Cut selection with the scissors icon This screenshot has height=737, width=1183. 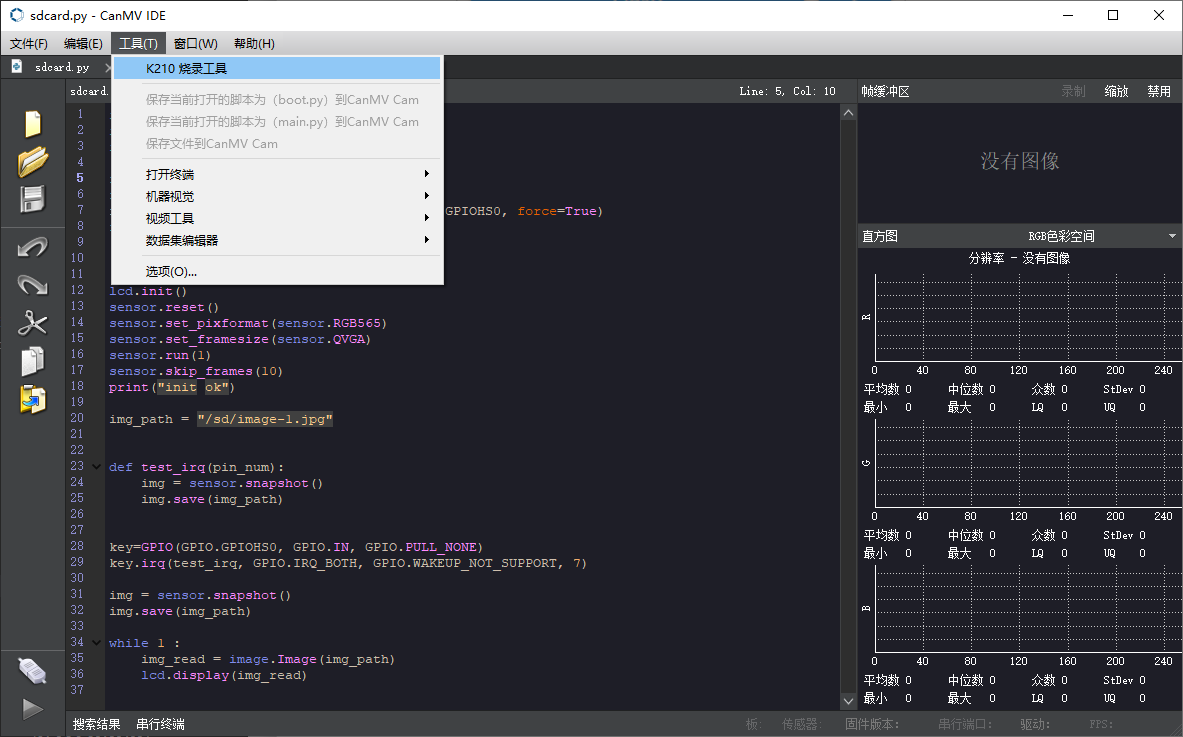[32, 323]
